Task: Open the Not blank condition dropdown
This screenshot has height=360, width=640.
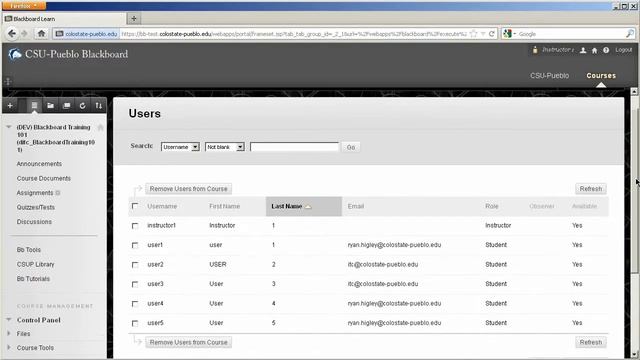Action: pyautogui.click(x=225, y=147)
